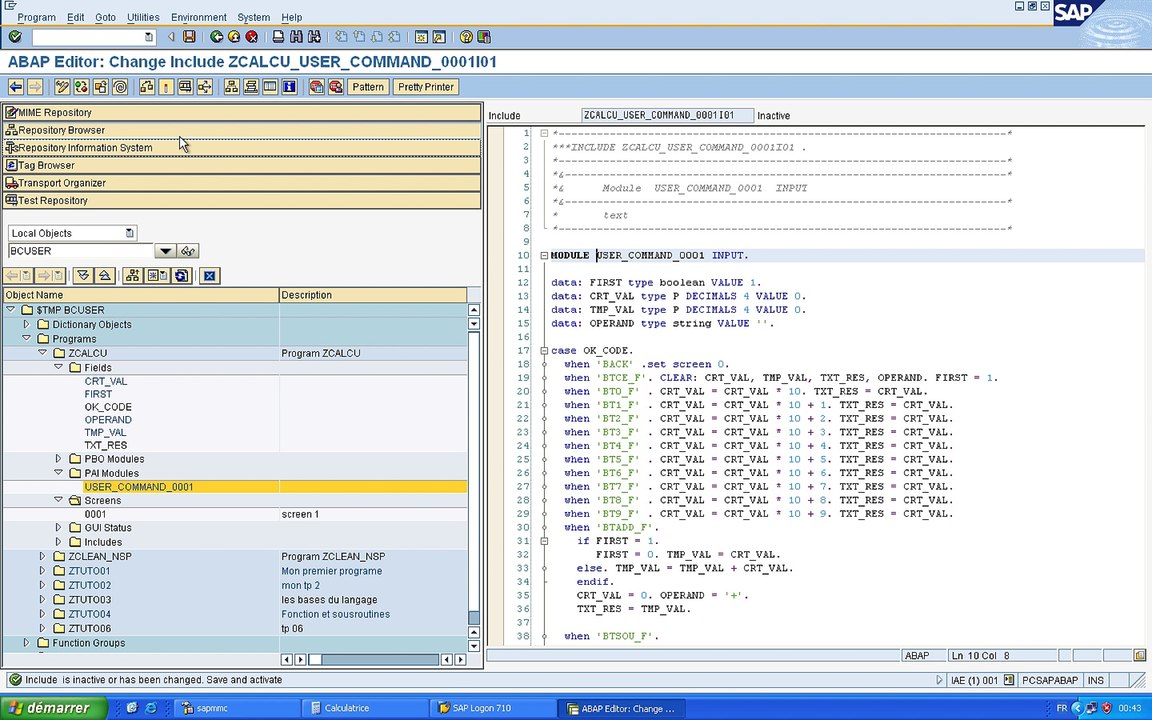Cancel using the red X icon

point(252,37)
